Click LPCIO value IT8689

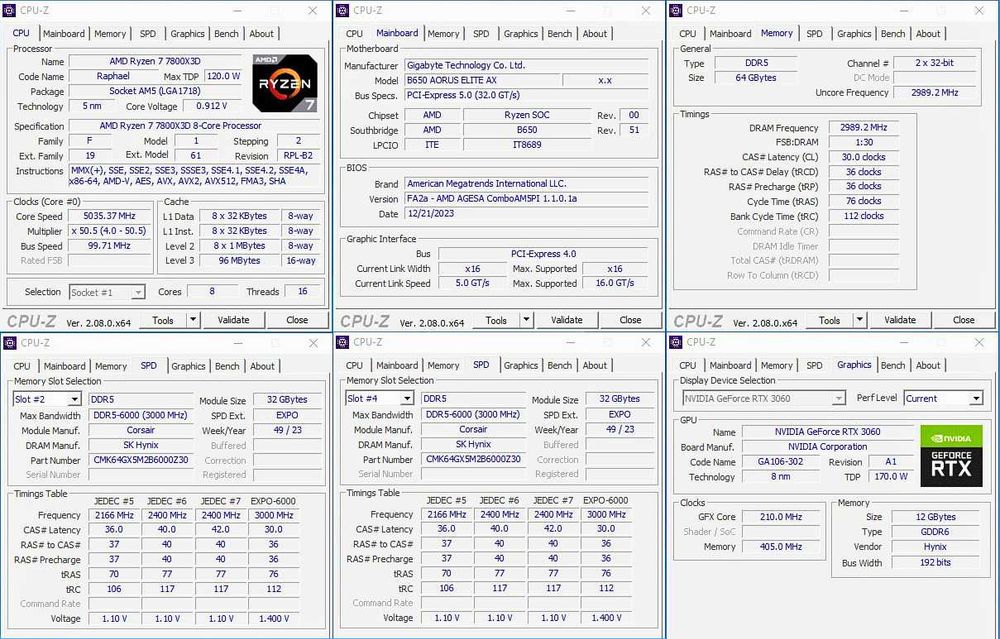527,145
